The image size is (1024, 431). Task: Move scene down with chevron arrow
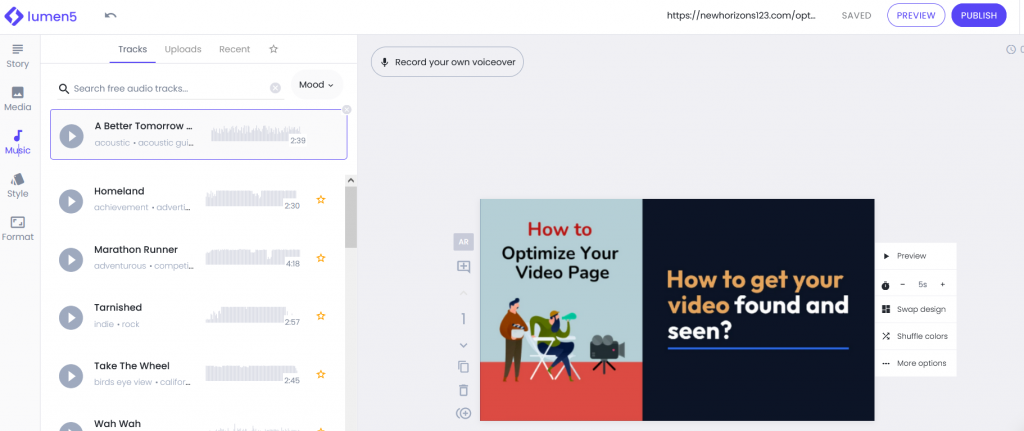click(x=464, y=345)
